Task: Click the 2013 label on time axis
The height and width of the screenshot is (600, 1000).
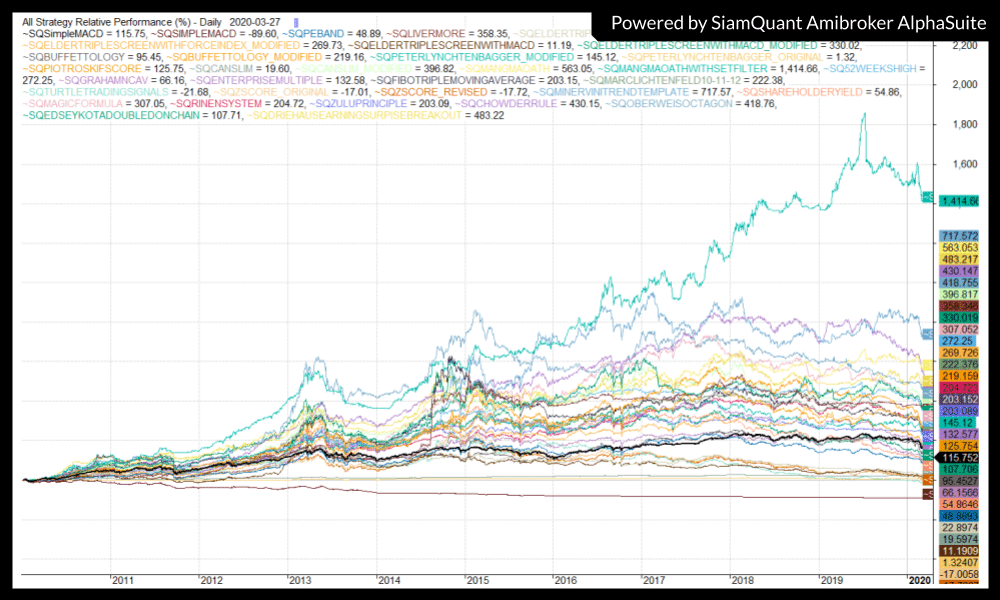Action: pos(300,579)
